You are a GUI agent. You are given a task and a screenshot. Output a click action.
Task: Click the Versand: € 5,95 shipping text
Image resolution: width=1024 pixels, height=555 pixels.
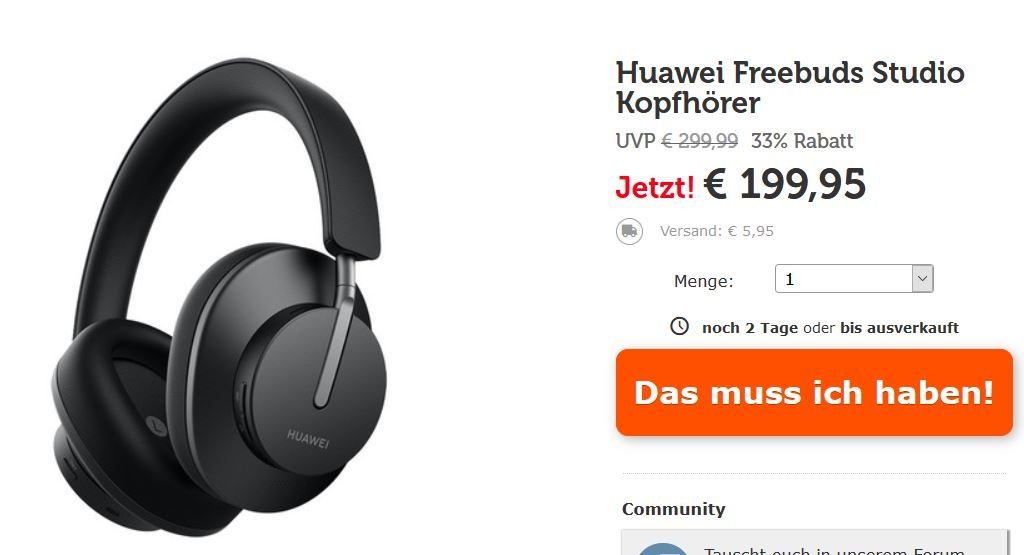[x=716, y=231]
